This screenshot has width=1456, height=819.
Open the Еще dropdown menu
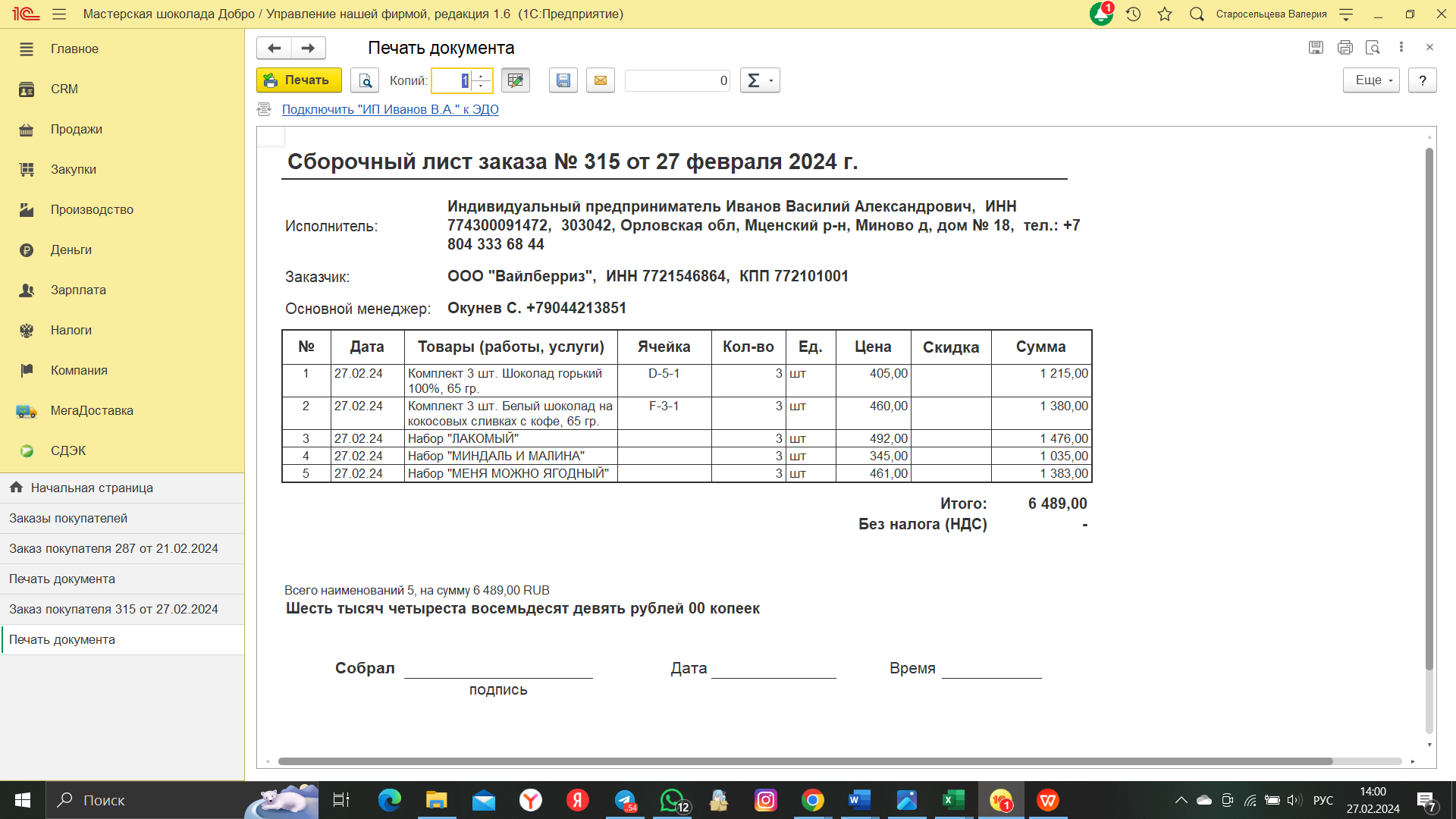(1370, 80)
